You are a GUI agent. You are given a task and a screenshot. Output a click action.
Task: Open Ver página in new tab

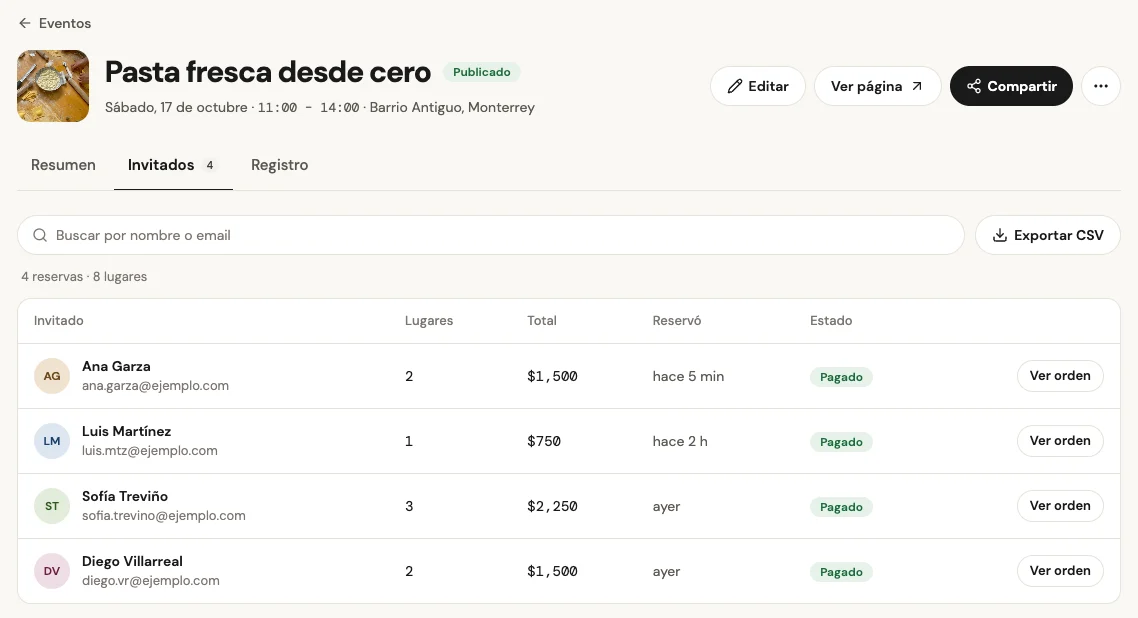pyautogui.click(x=877, y=86)
